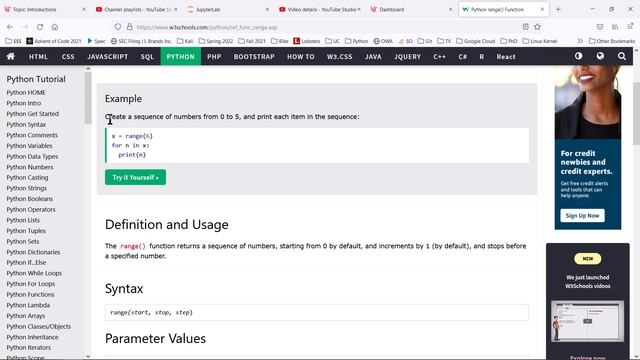
Task: Select SQL in the top navigation
Action: (147, 57)
